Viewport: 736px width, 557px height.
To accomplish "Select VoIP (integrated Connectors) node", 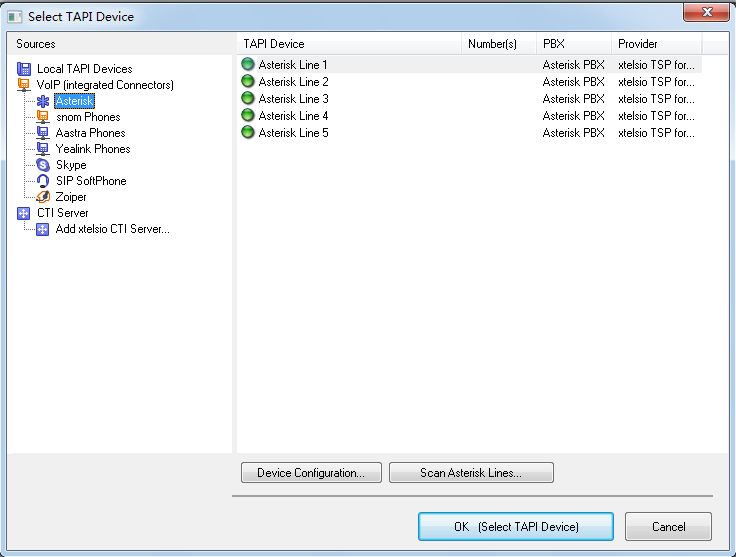I will coord(105,85).
